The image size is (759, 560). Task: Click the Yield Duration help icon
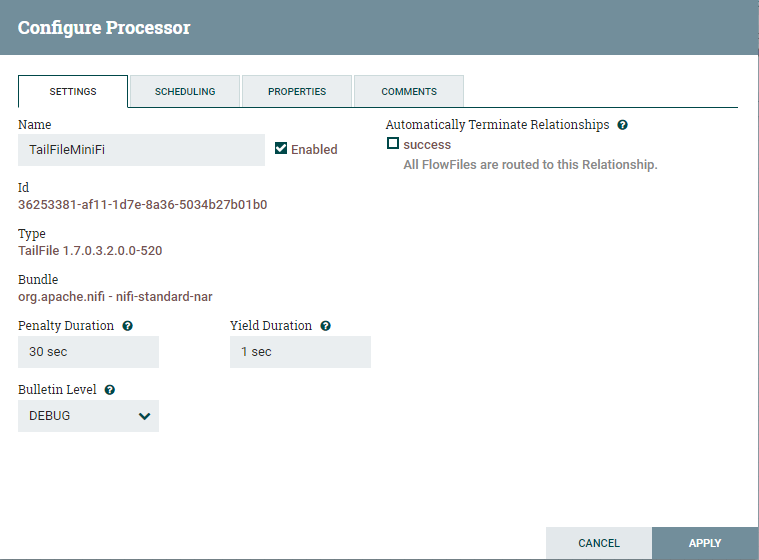[325, 326]
